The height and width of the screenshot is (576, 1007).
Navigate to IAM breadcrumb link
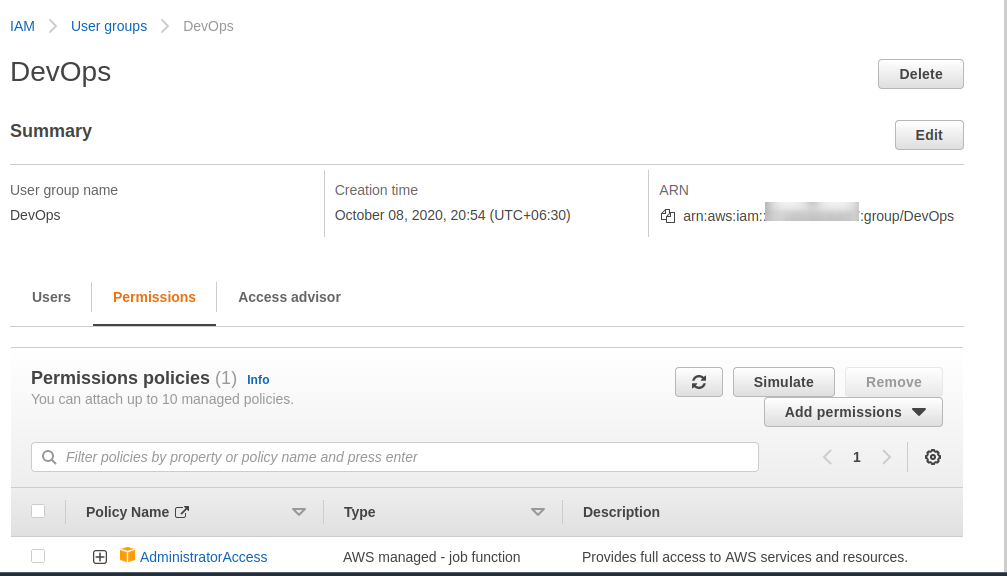pyautogui.click(x=22, y=26)
